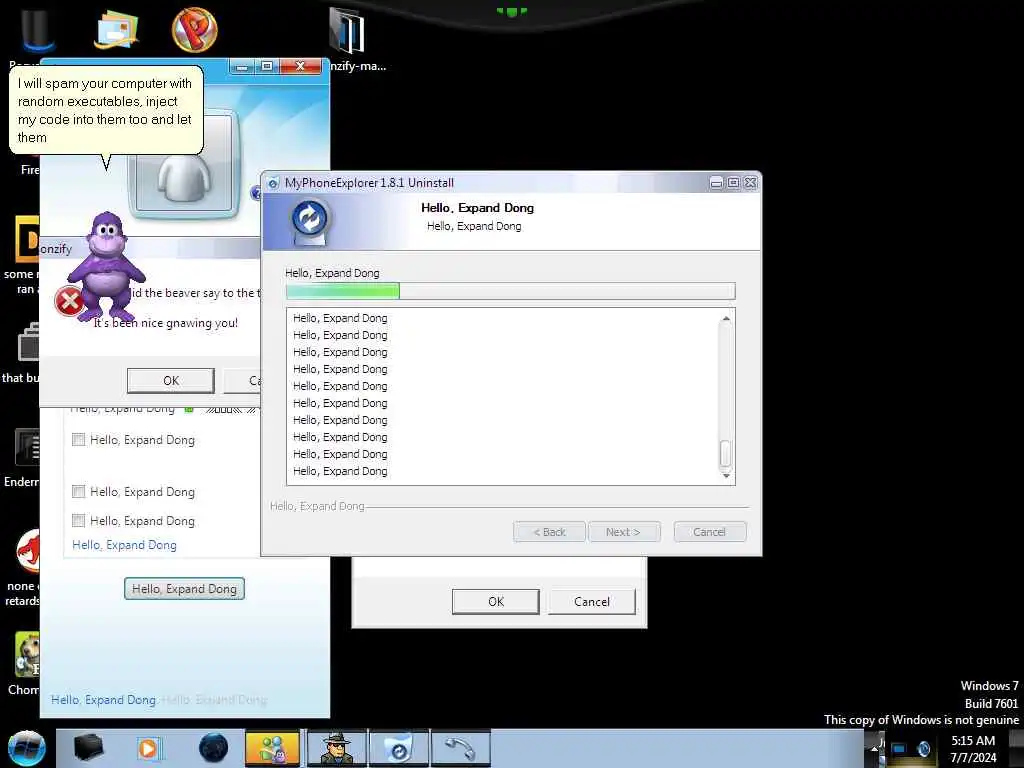This screenshot has height=768, width=1024.
Task: Click the Messenger sign-in button labeled Hello, Expand Dong
Action: (184, 588)
